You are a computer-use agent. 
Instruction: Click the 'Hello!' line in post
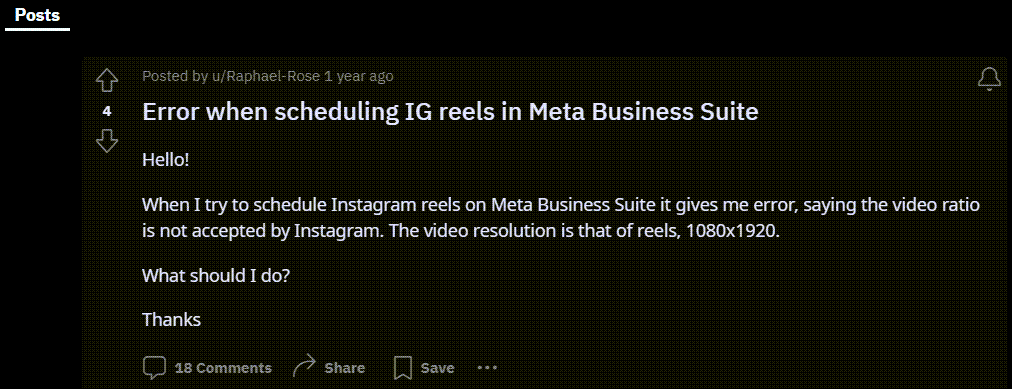(x=166, y=159)
